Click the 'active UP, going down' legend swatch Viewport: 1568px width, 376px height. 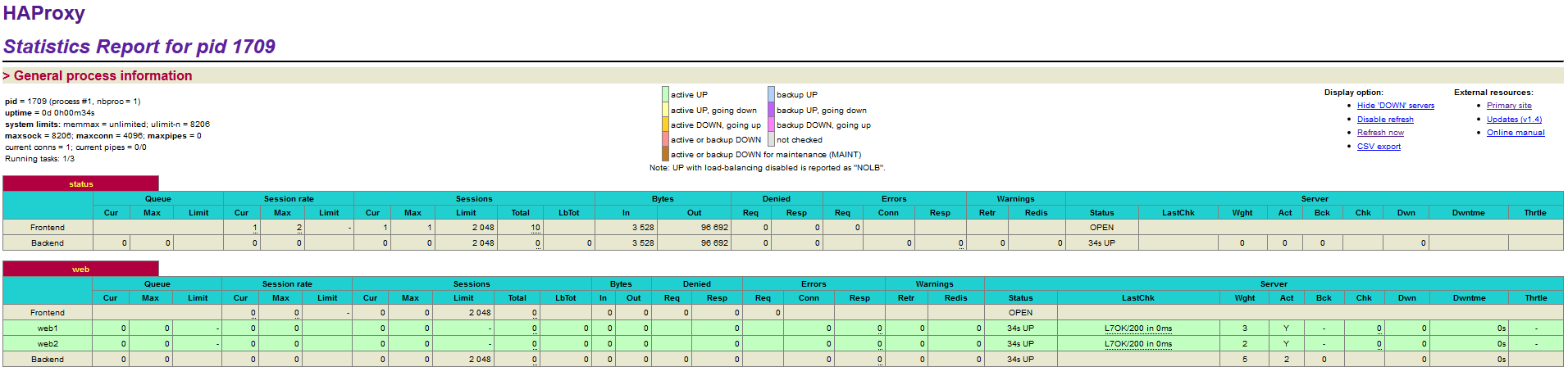click(x=665, y=110)
